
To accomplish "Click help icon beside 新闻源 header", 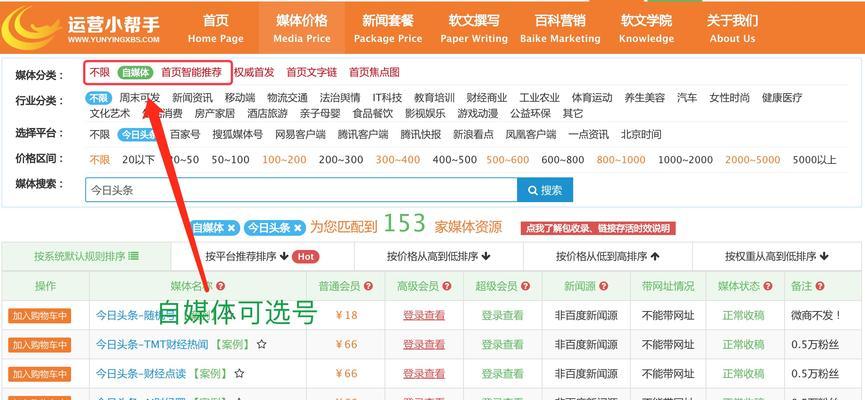I will [x=604, y=286].
